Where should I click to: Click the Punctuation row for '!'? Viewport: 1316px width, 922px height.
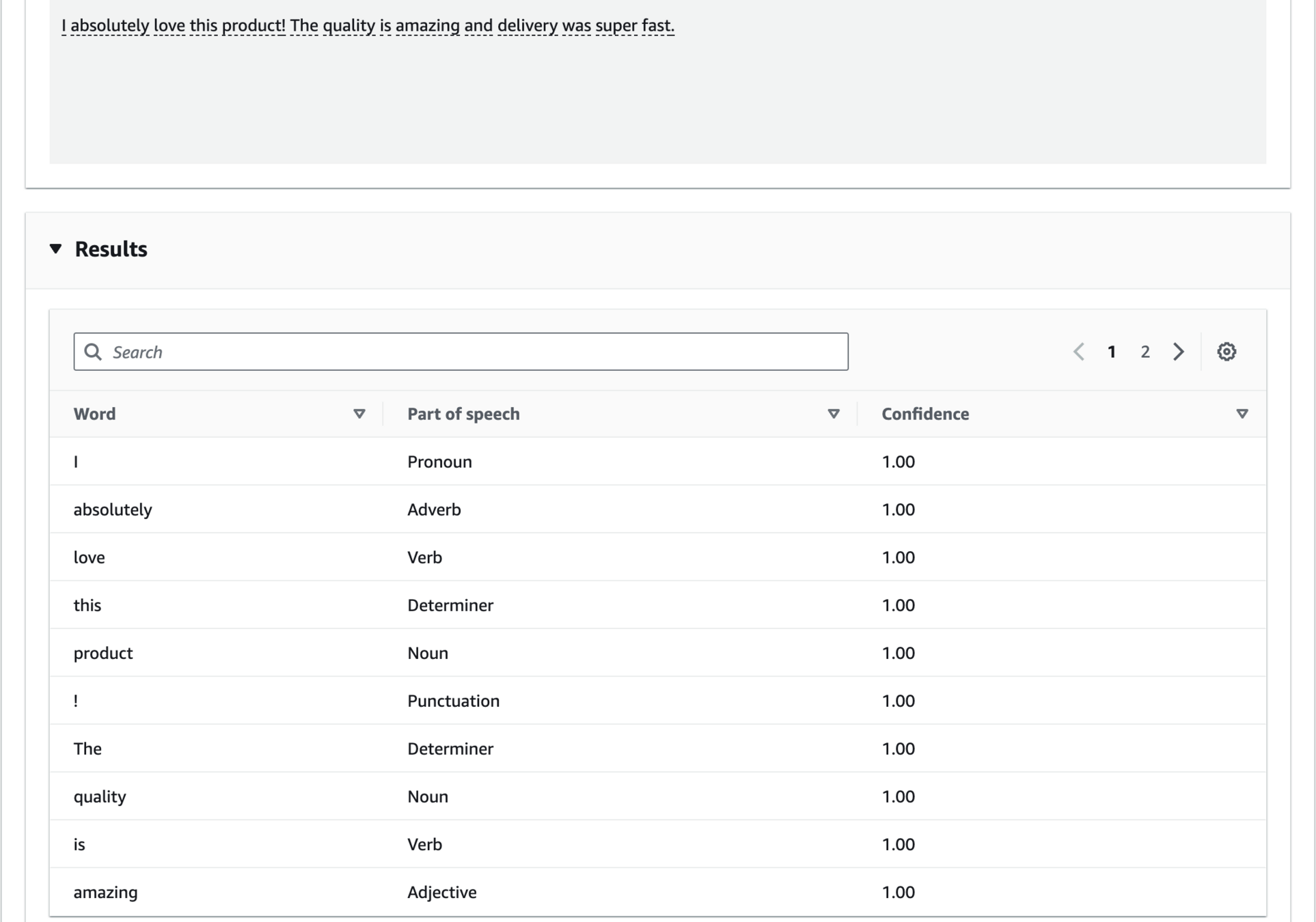point(453,701)
